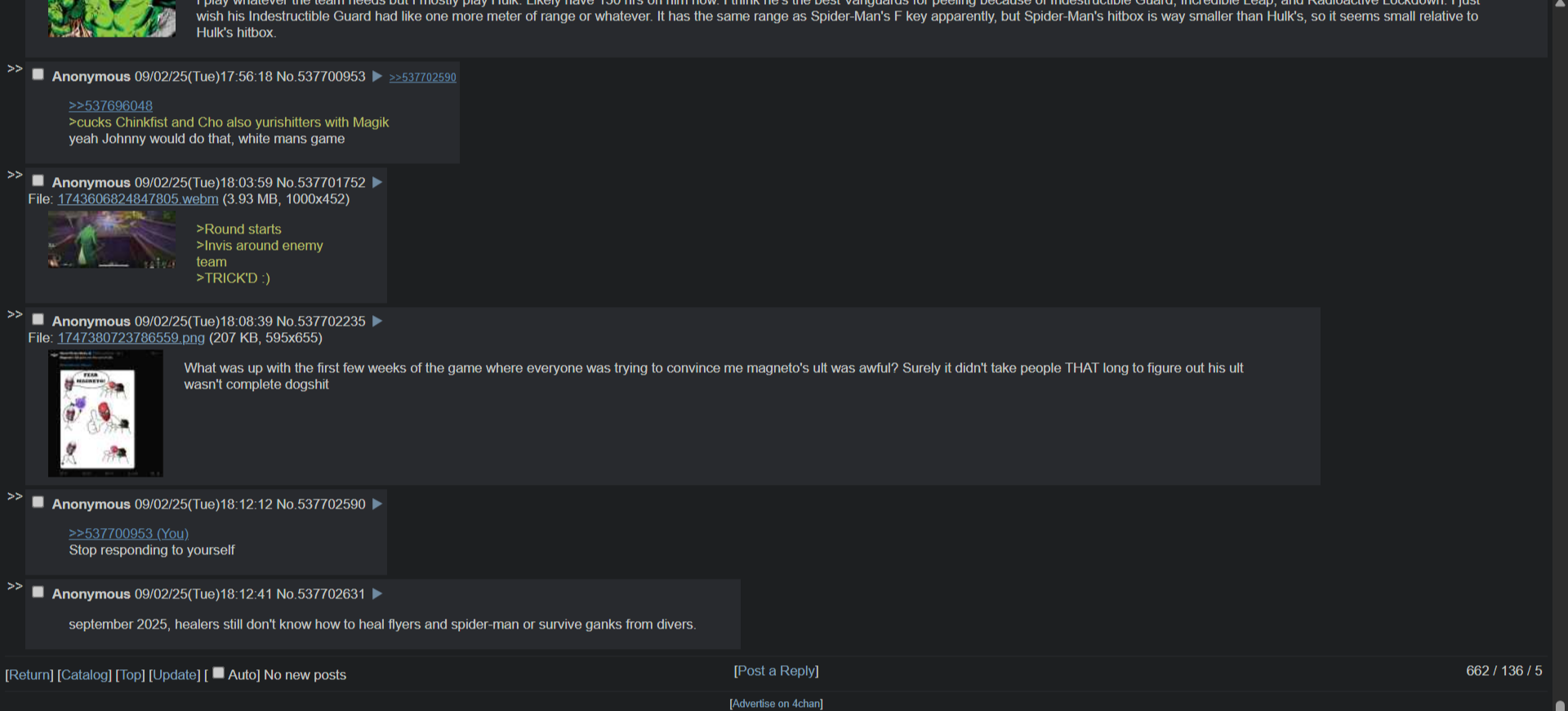Image resolution: width=1568 pixels, height=711 pixels.
Task: Tick the checkbox for post No.537701752
Action: point(38,180)
